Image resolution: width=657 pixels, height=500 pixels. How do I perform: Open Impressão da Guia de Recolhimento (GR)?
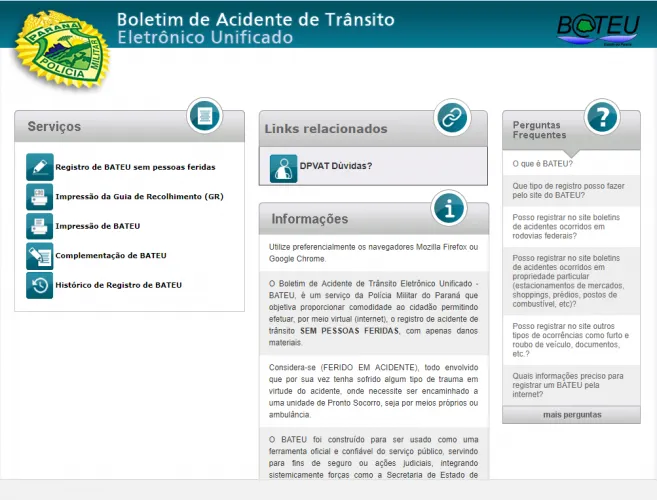(140, 197)
